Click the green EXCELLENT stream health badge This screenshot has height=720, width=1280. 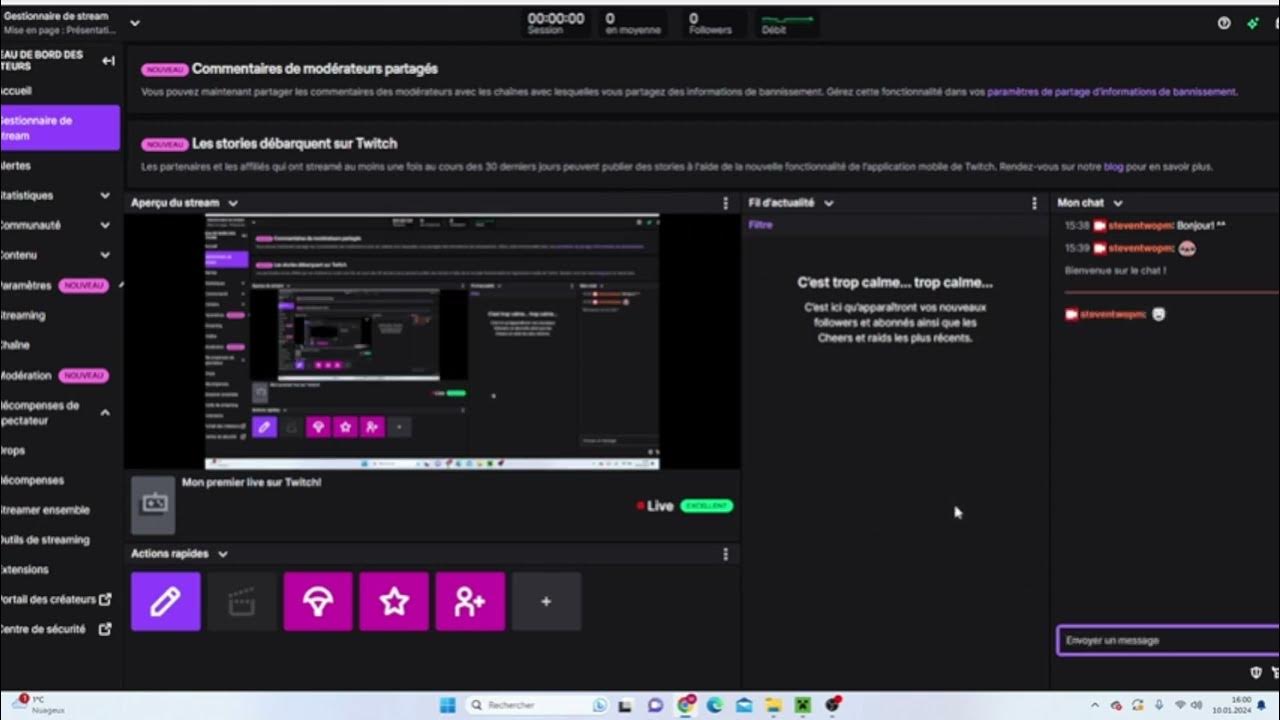click(x=707, y=506)
